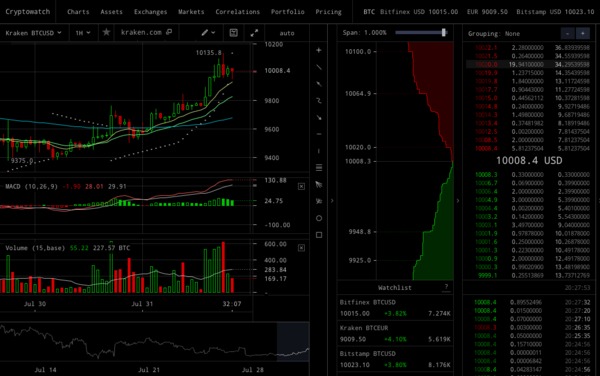Select Bitstamp BTCUSD in the watchlist
The image size is (600, 376).
coord(395,359)
